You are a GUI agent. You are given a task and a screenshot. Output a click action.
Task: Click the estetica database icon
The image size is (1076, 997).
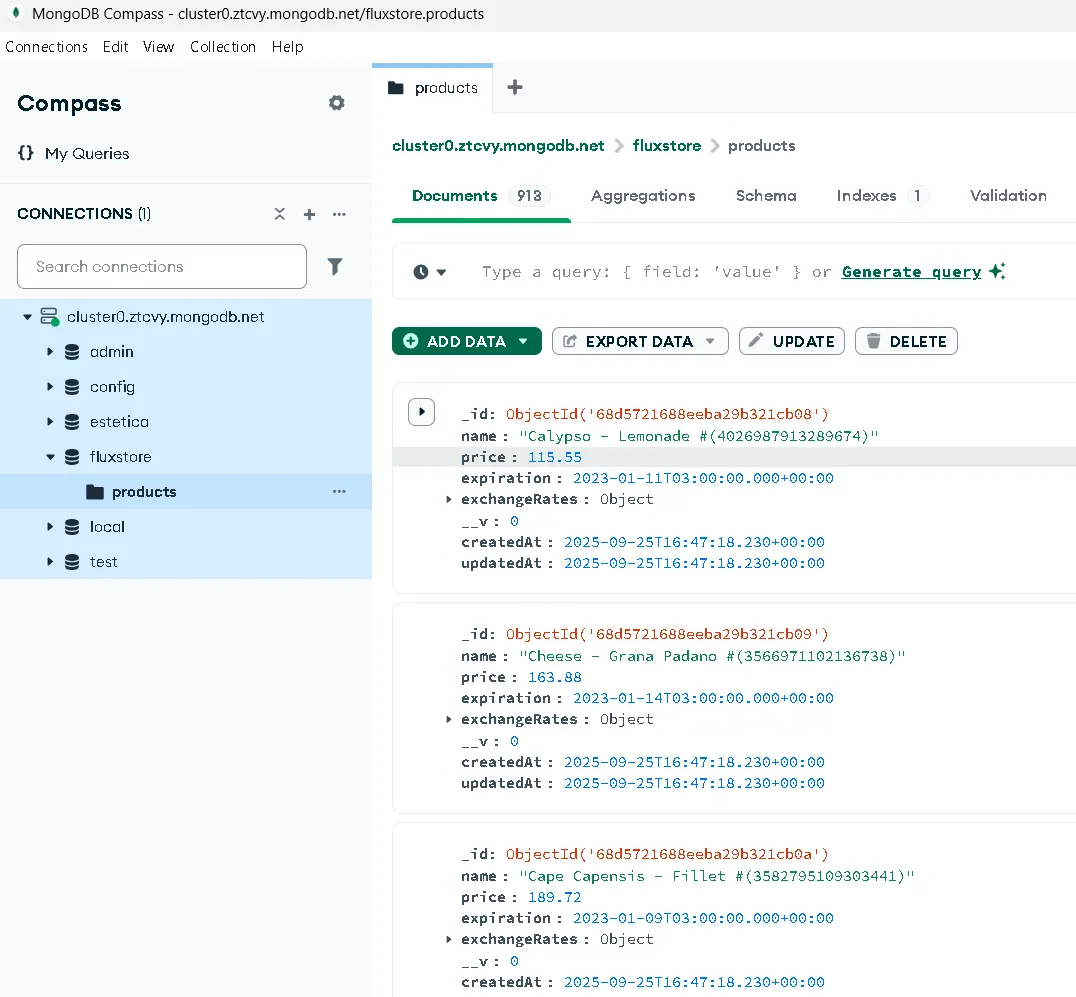72,422
